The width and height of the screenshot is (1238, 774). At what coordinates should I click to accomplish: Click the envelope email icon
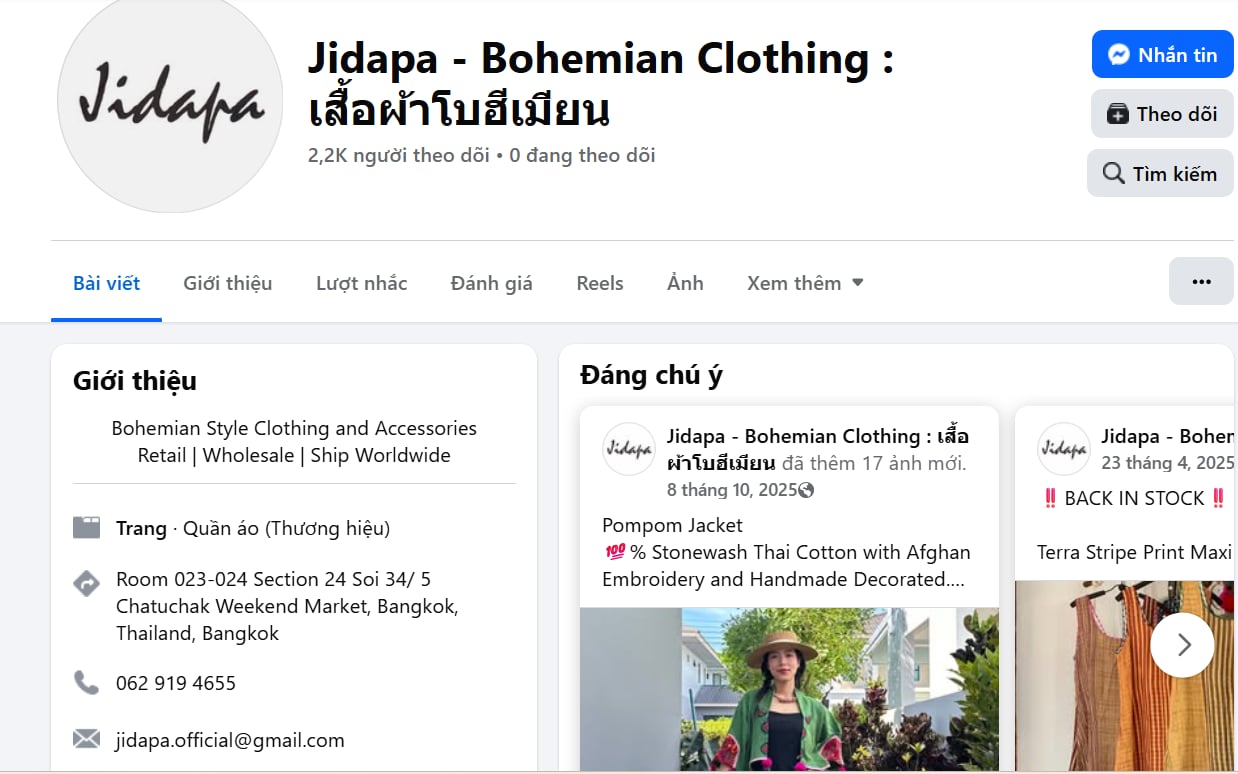coord(87,740)
